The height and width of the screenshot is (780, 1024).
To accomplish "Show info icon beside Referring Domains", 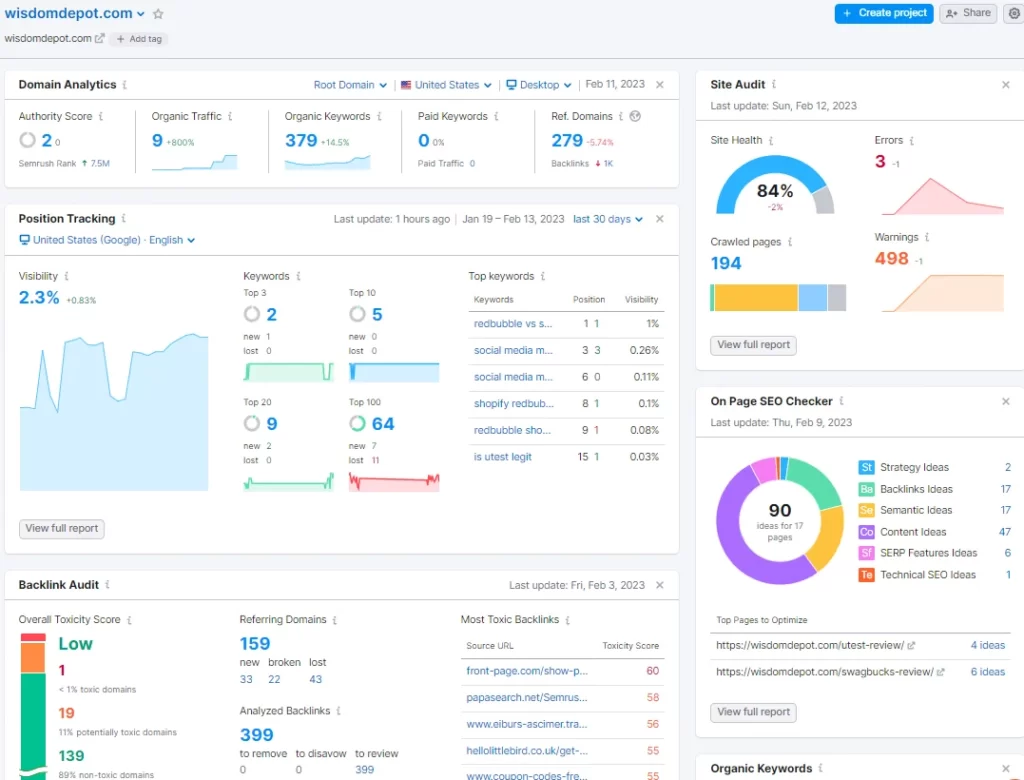I will 334,620.
